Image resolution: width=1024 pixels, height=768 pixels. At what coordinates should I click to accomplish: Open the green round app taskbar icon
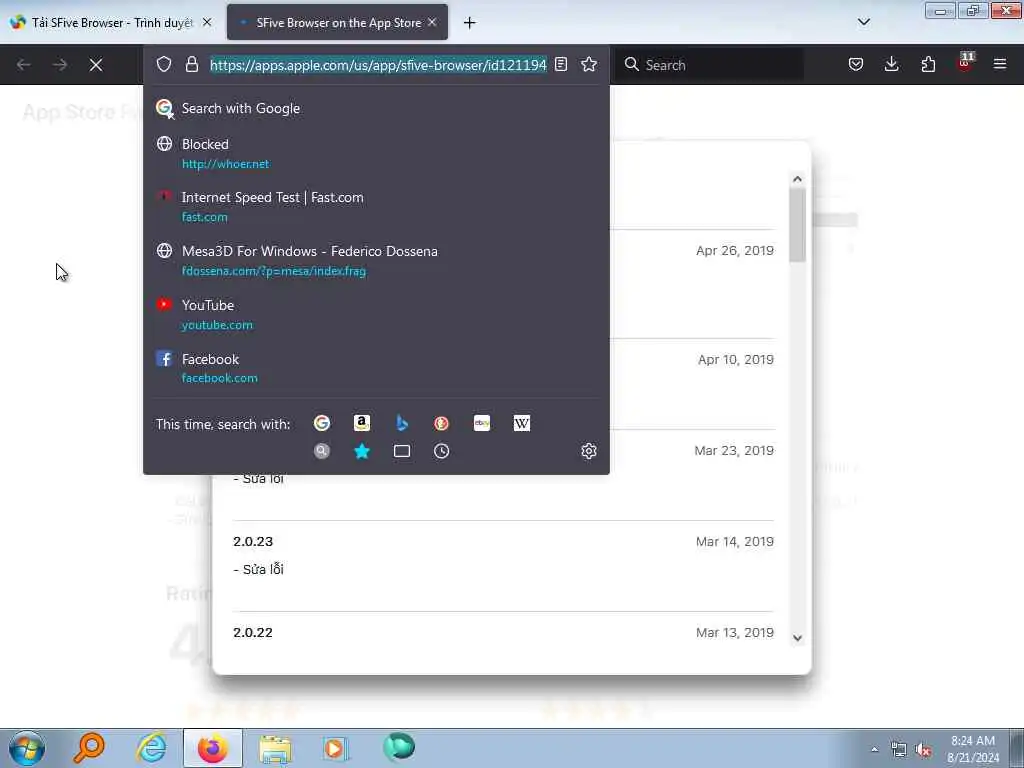[398, 748]
